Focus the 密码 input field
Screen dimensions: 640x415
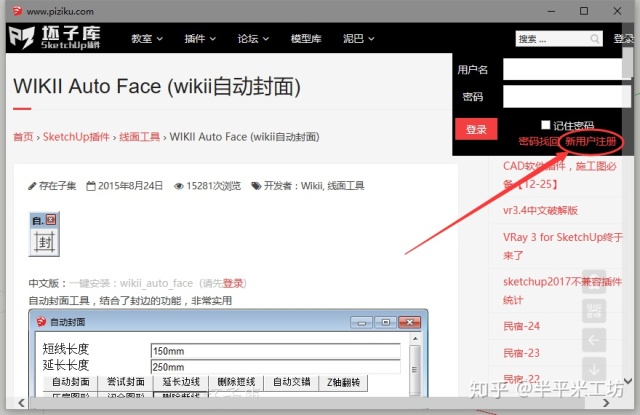pos(567,97)
